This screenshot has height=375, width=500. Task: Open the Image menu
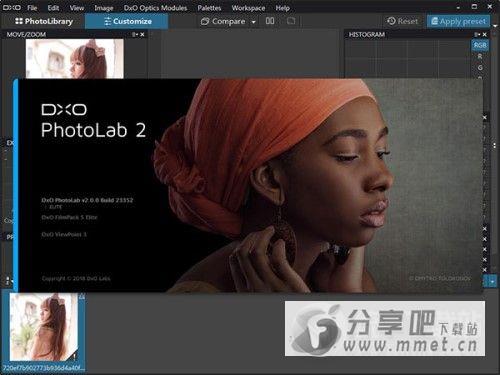point(103,8)
